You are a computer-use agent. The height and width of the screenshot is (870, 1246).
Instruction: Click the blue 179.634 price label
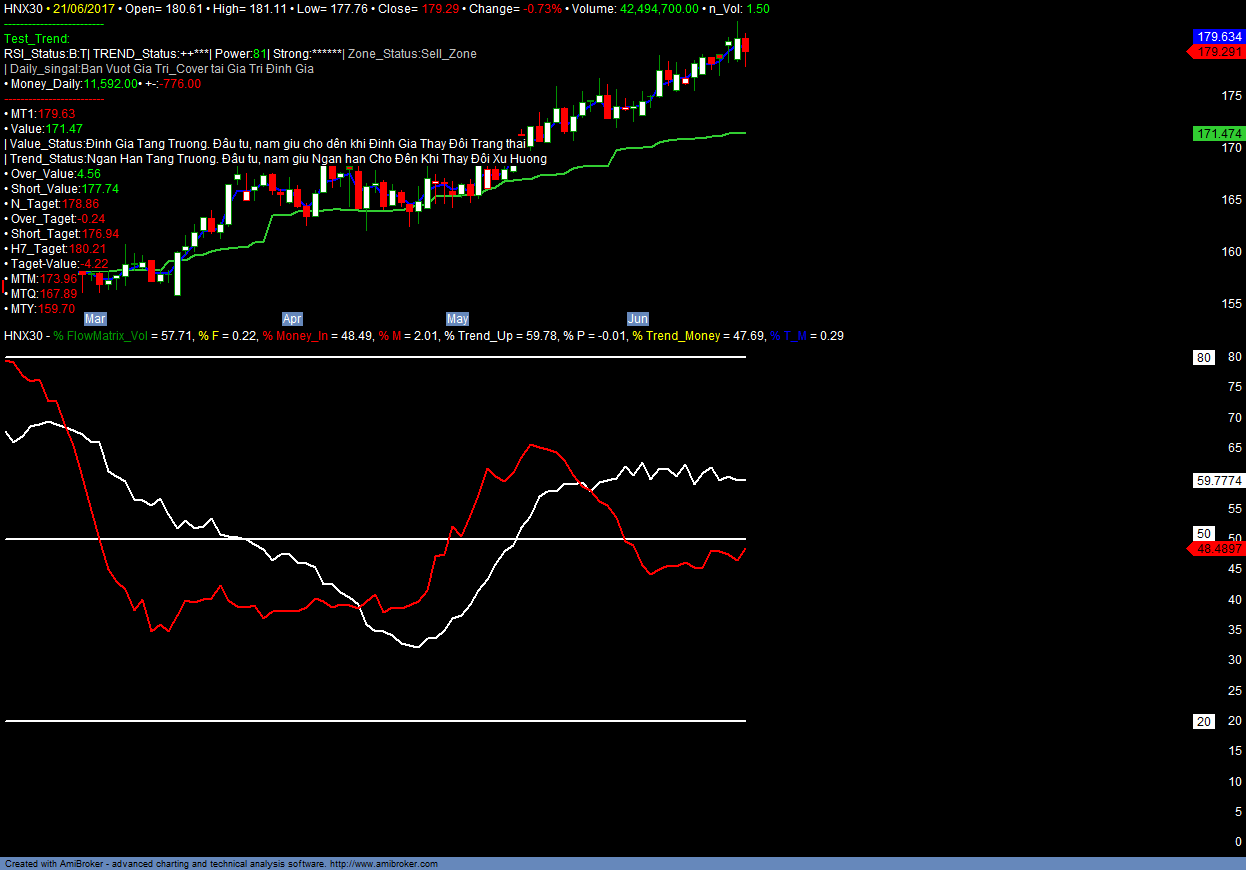click(x=1218, y=37)
